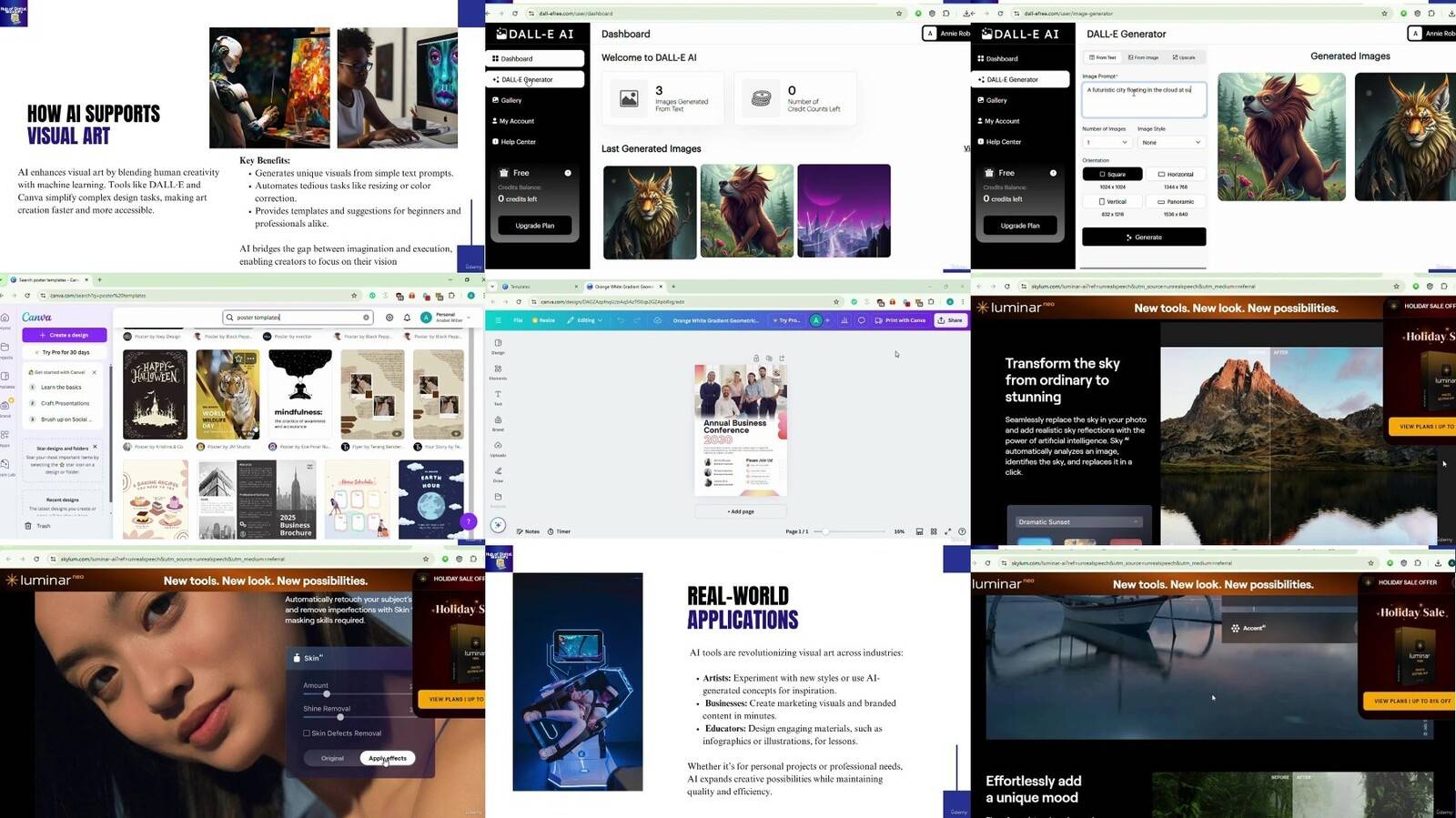Click the Generate button
The width and height of the screenshot is (1456, 818).
point(1144,237)
